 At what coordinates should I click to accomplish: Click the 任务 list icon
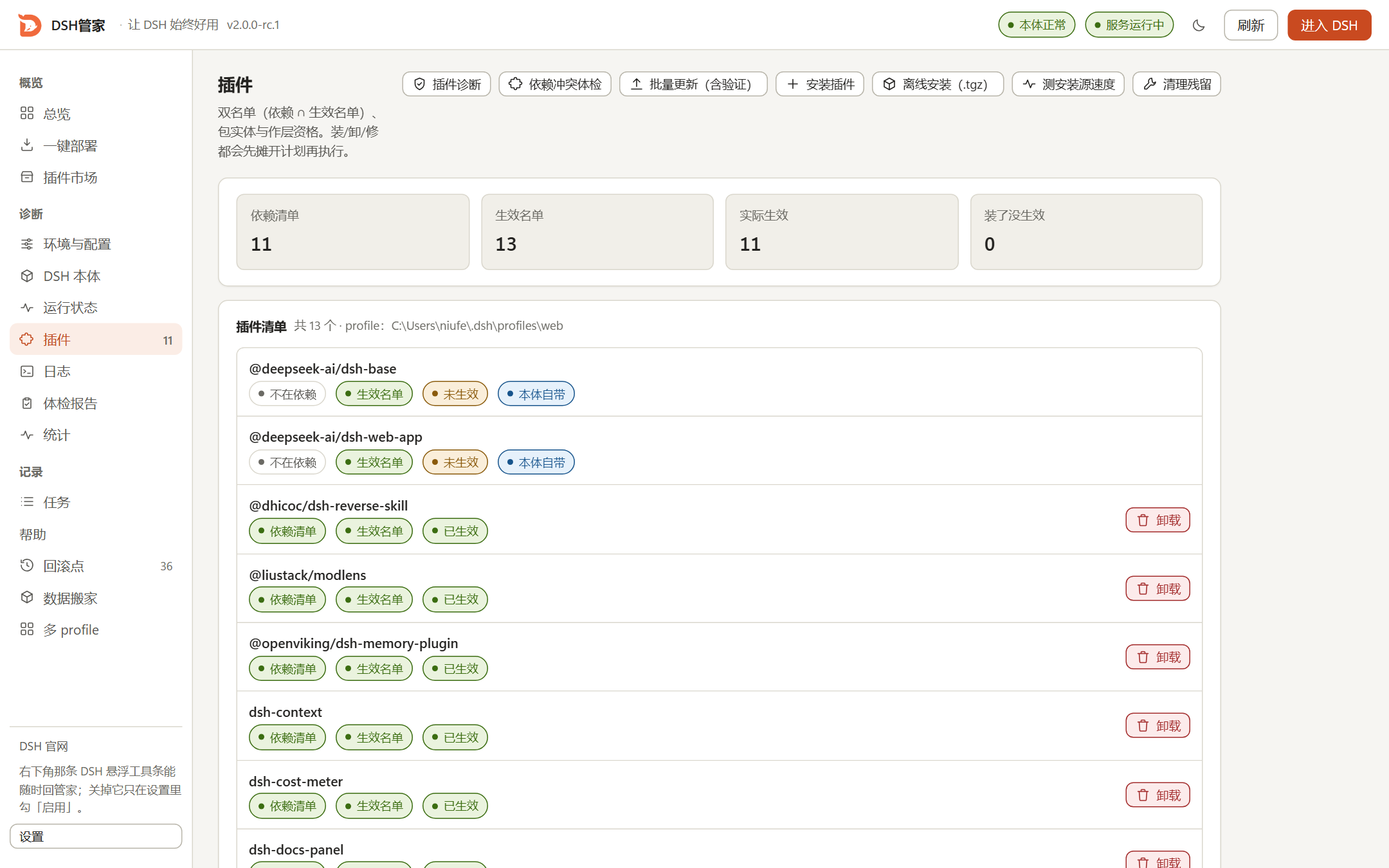tap(27, 502)
